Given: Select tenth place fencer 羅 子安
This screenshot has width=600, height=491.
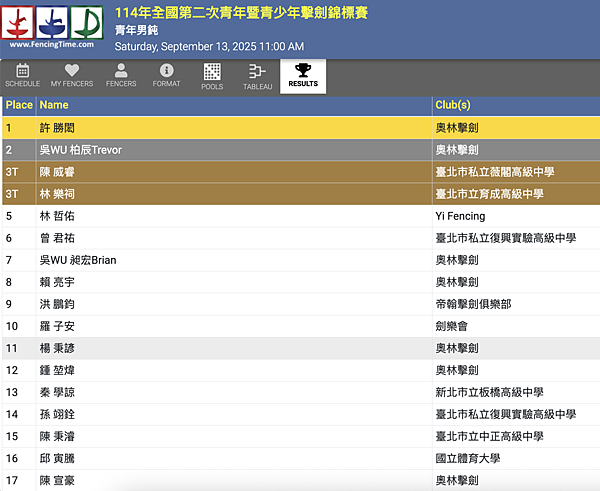Looking at the screenshot, I should pyautogui.click(x=57, y=326).
